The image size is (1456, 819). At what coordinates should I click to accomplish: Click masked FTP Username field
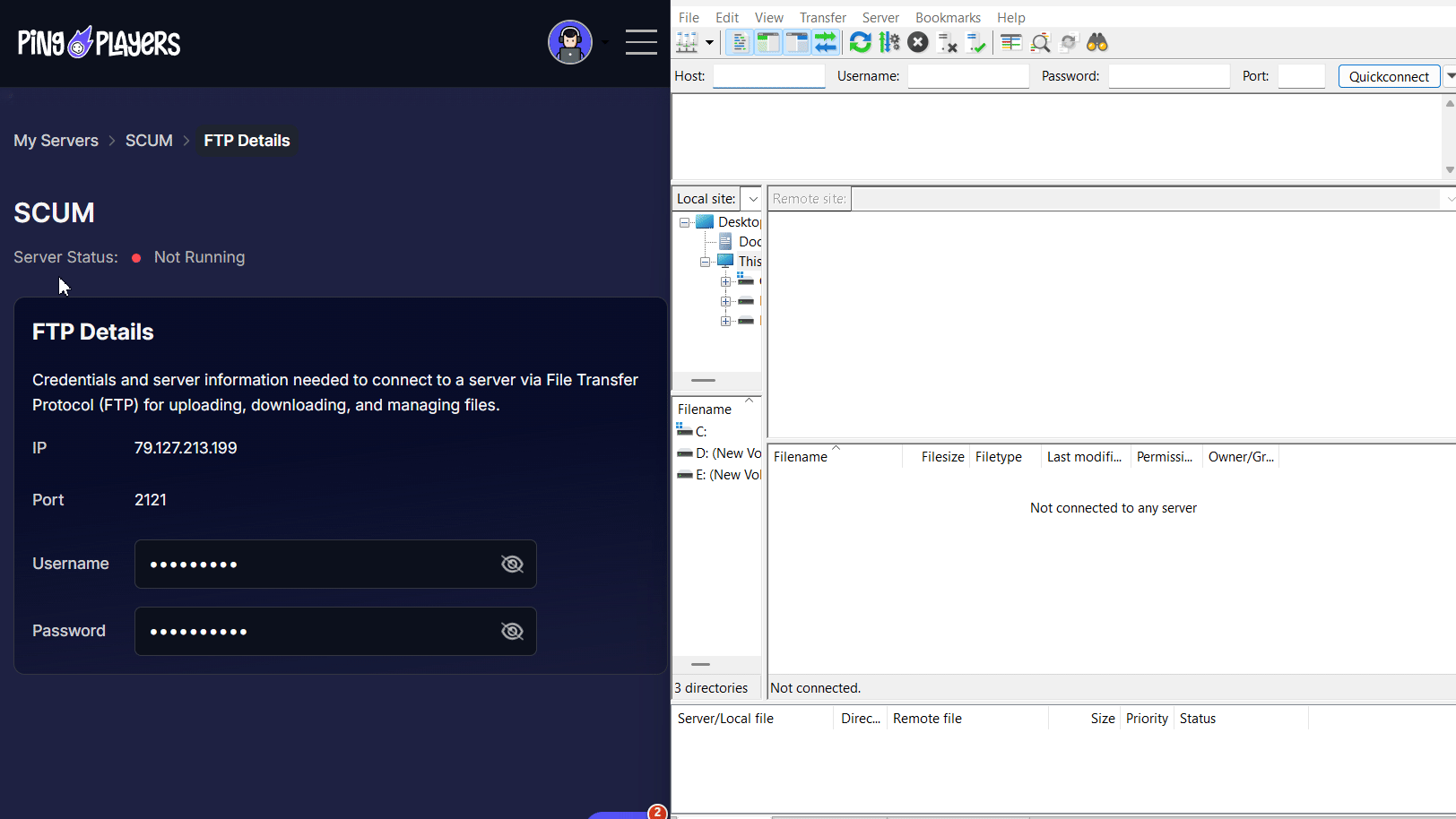pos(335,564)
